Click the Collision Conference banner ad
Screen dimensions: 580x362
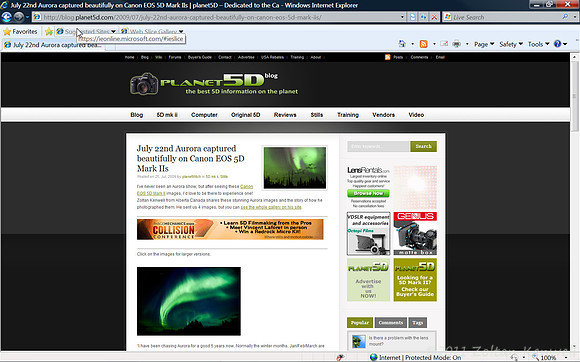(230, 229)
